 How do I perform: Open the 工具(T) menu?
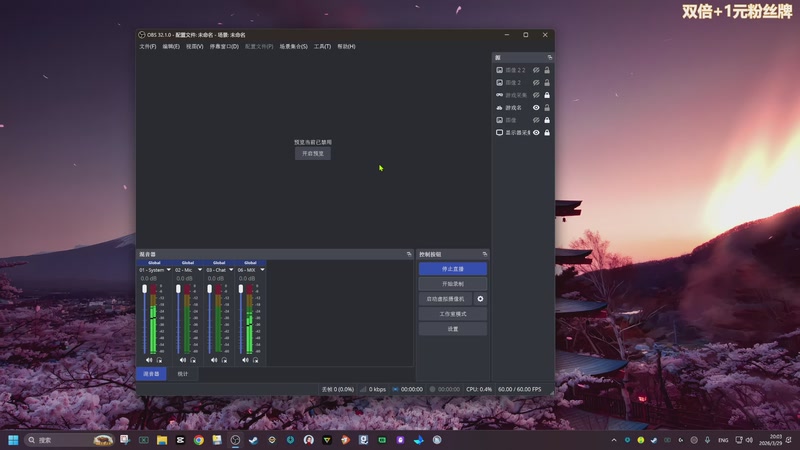pyautogui.click(x=322, y=46)
